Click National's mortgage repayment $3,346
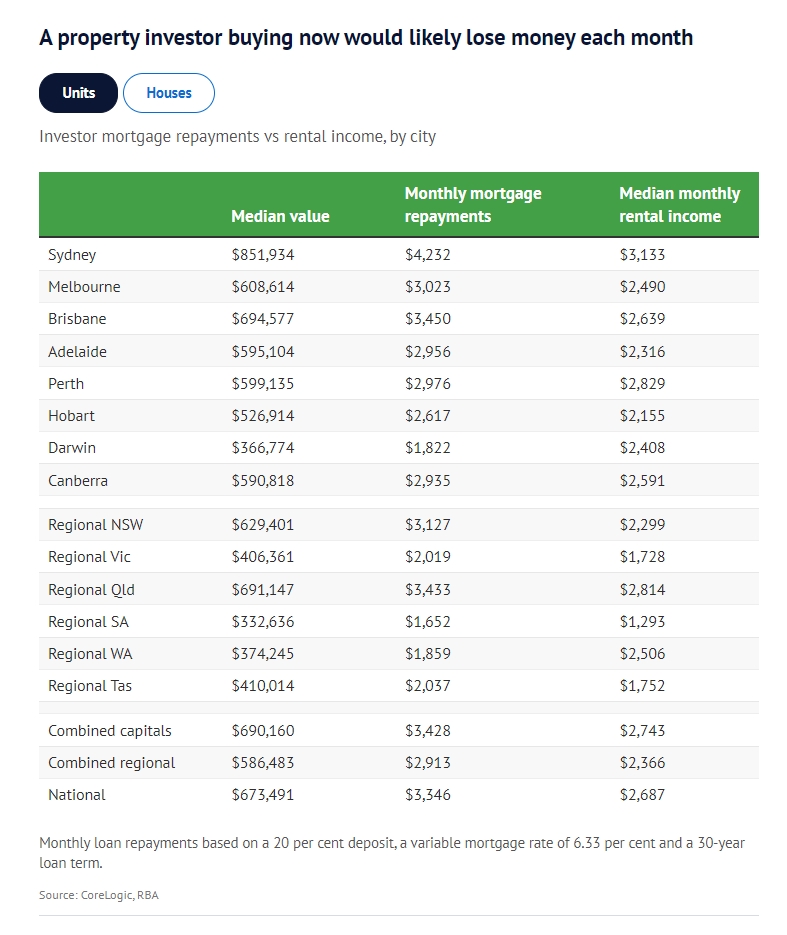Viewport: 787px width, 935px height. 428,795
